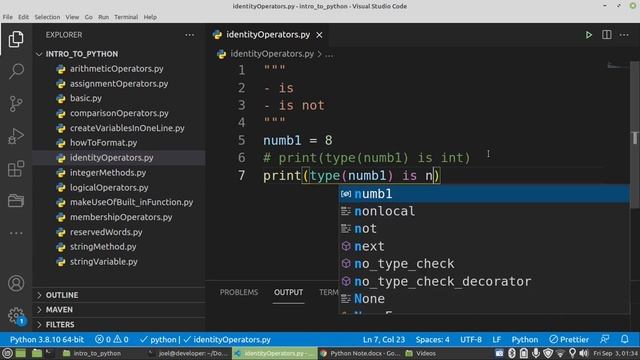Choose next autocomplete suggestion
This screenshot has width=640, height=360.
pos(484,247)
